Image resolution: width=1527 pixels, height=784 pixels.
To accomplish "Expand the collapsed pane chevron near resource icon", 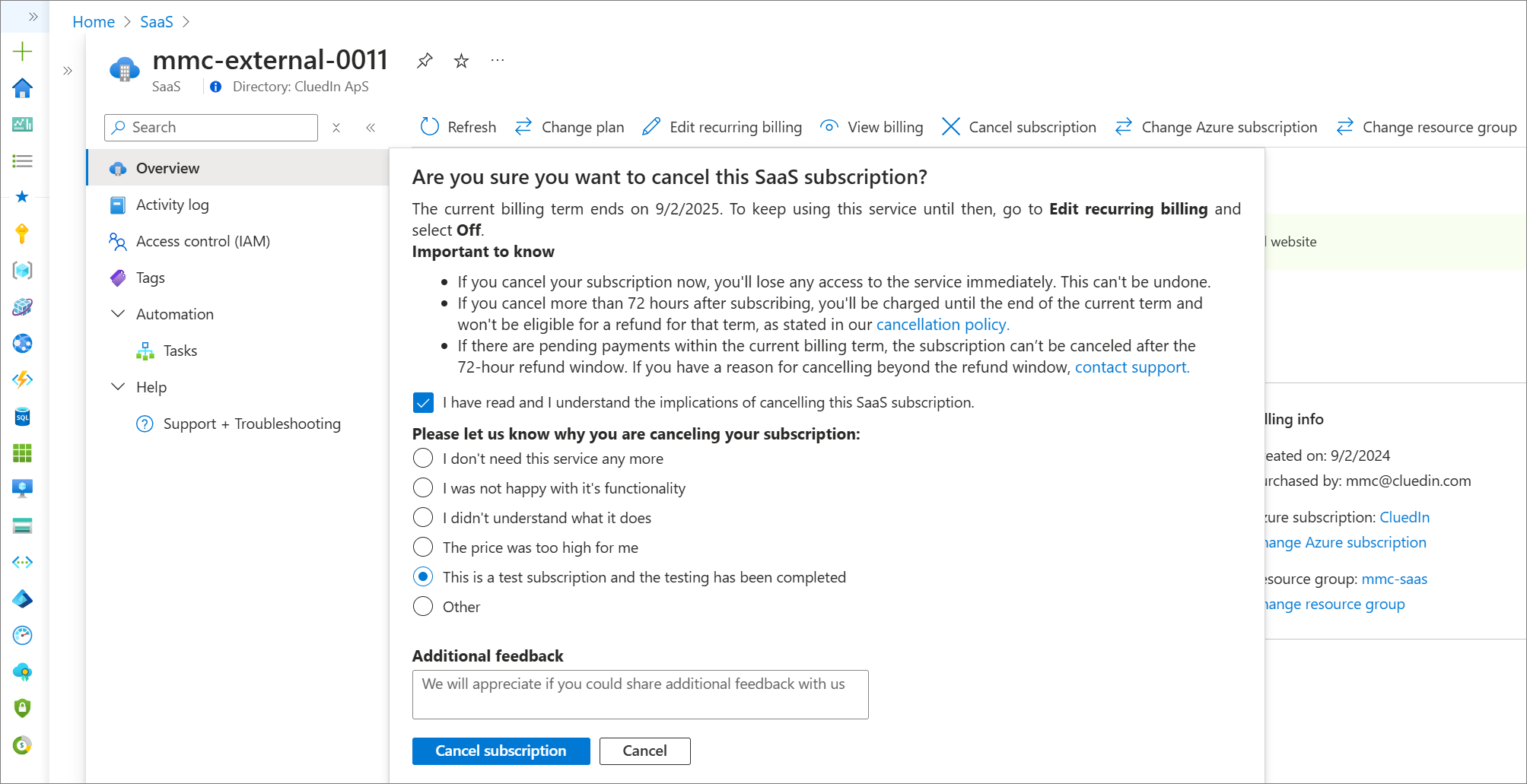I will 68,71.
